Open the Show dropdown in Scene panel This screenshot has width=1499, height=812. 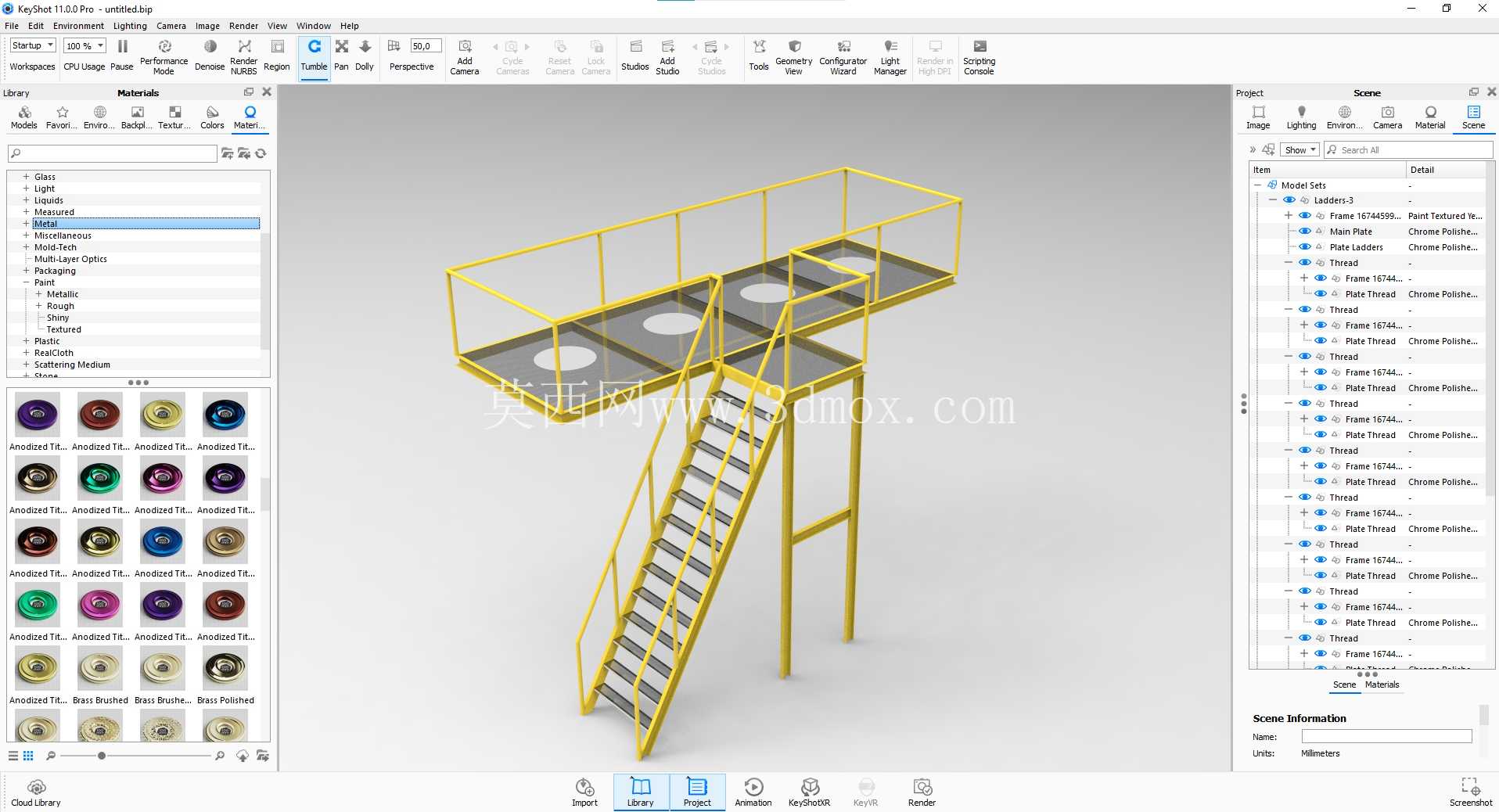point(1300,150)
